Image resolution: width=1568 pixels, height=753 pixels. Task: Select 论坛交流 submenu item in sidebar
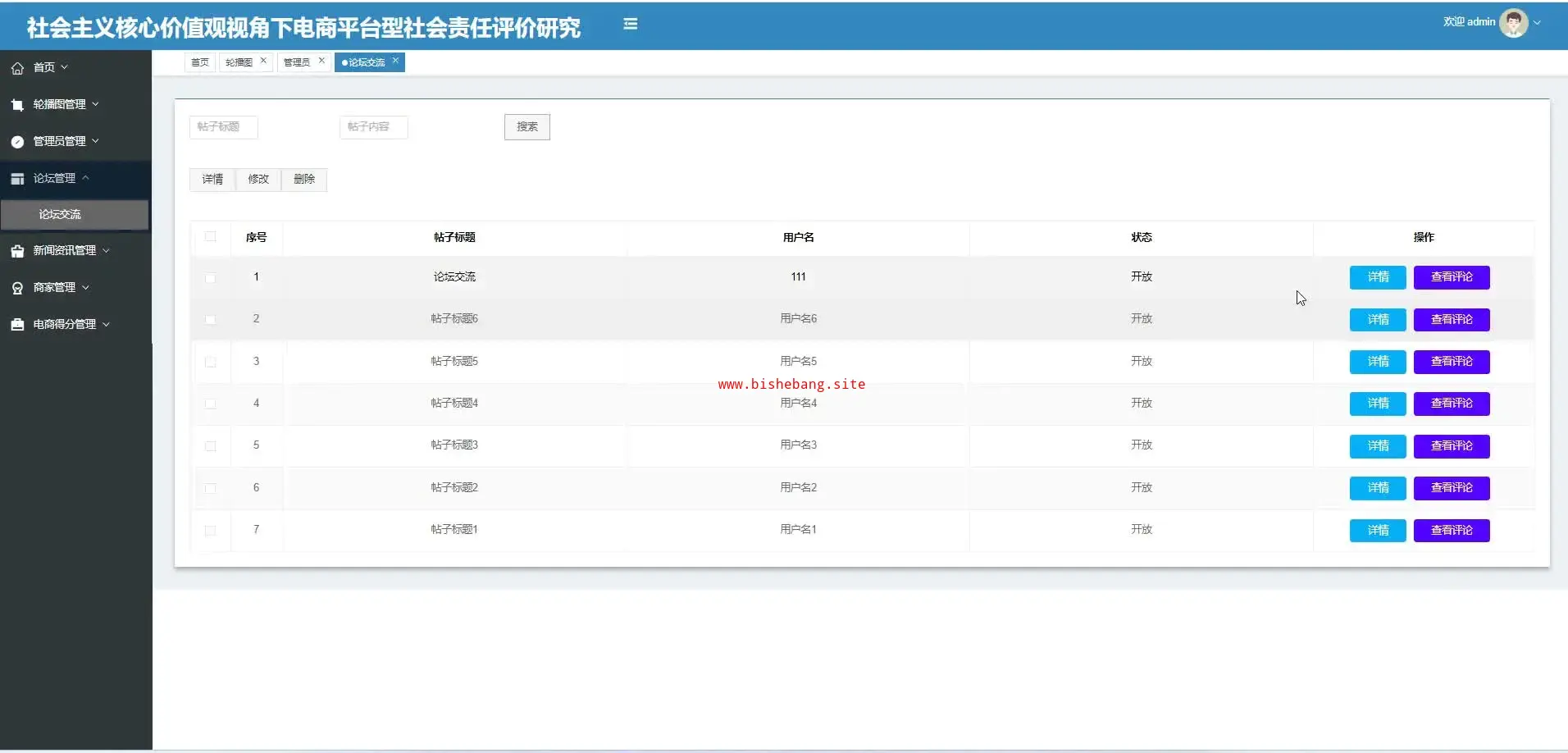click(60, 214)
